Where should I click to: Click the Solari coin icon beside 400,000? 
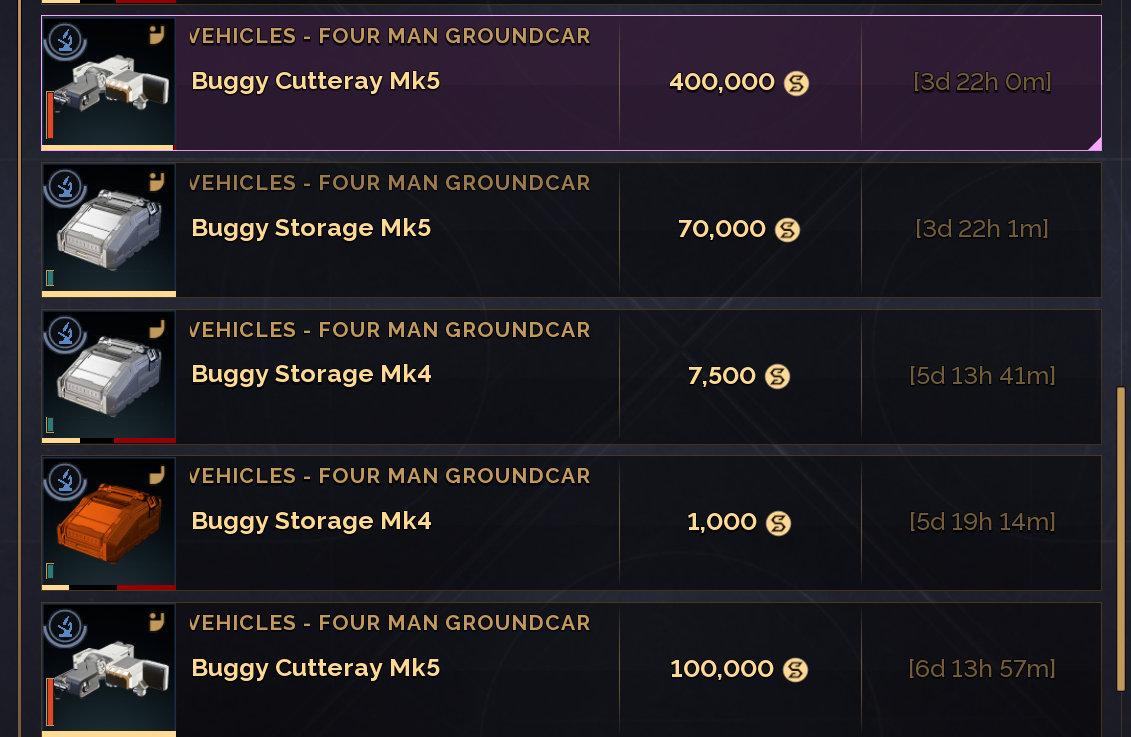point(796,83)
